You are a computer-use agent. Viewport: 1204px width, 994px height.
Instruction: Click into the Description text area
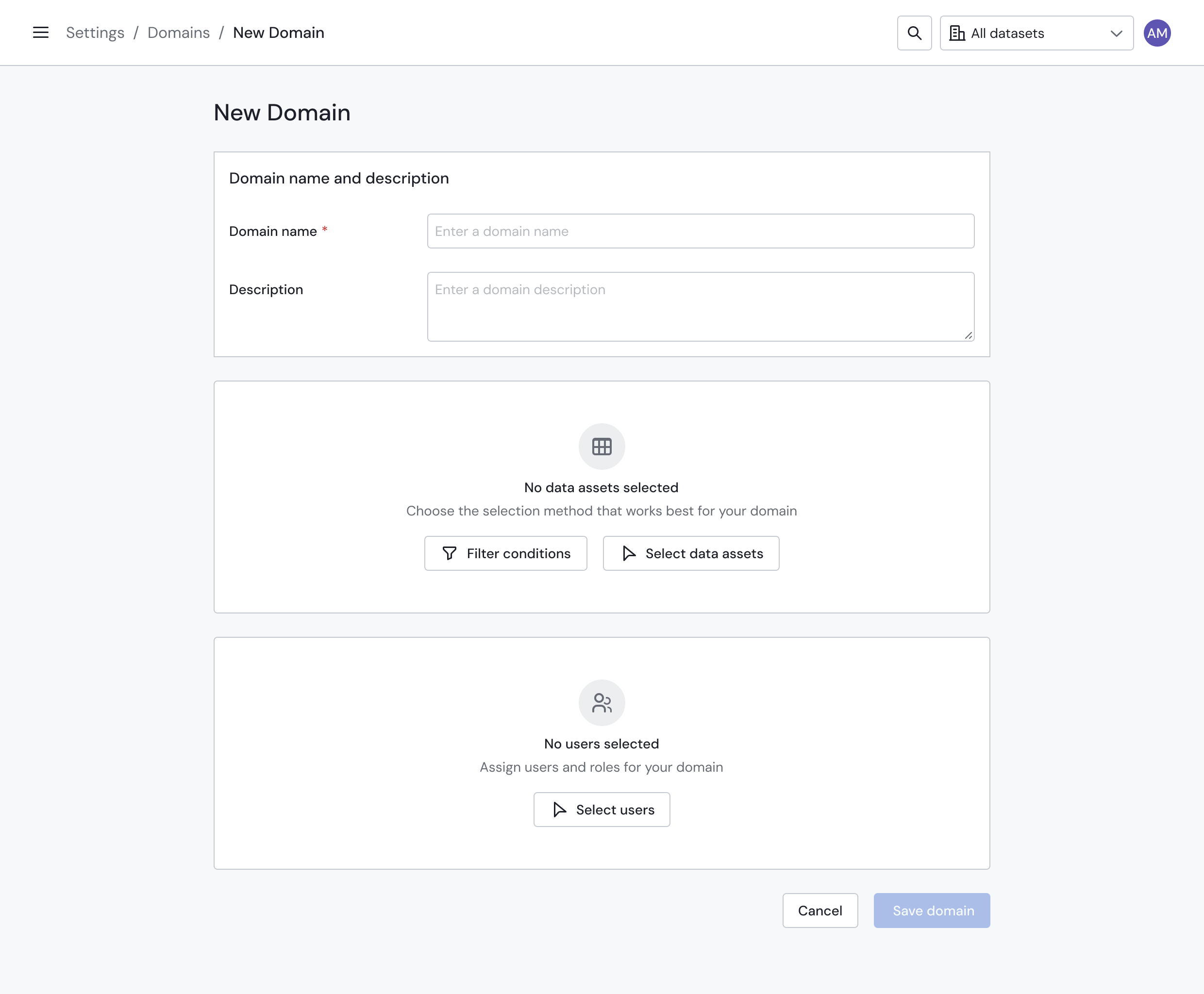click(700, 306)
